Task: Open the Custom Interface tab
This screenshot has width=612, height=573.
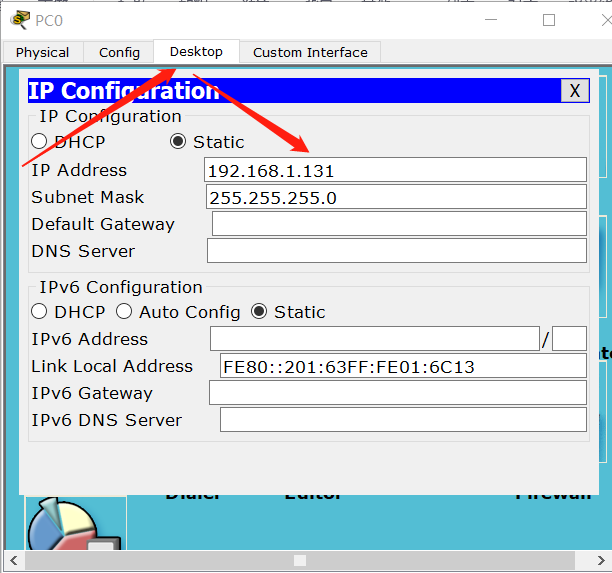Action: click(x=310, y=52)
